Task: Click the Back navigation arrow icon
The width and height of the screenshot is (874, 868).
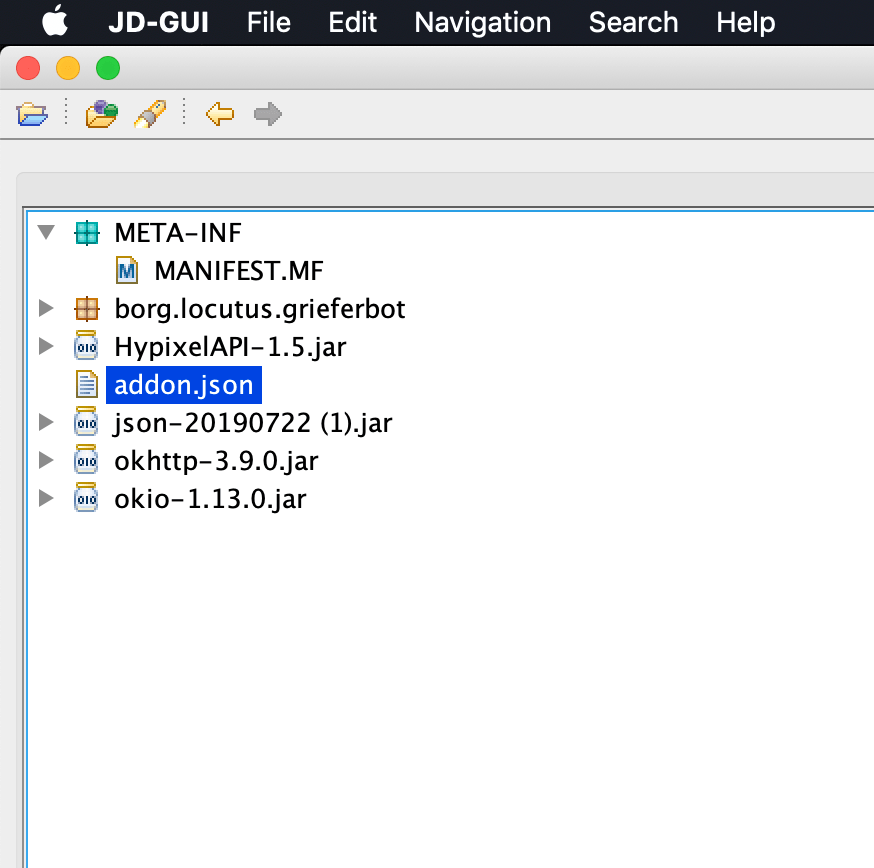Action: (219, 113)
